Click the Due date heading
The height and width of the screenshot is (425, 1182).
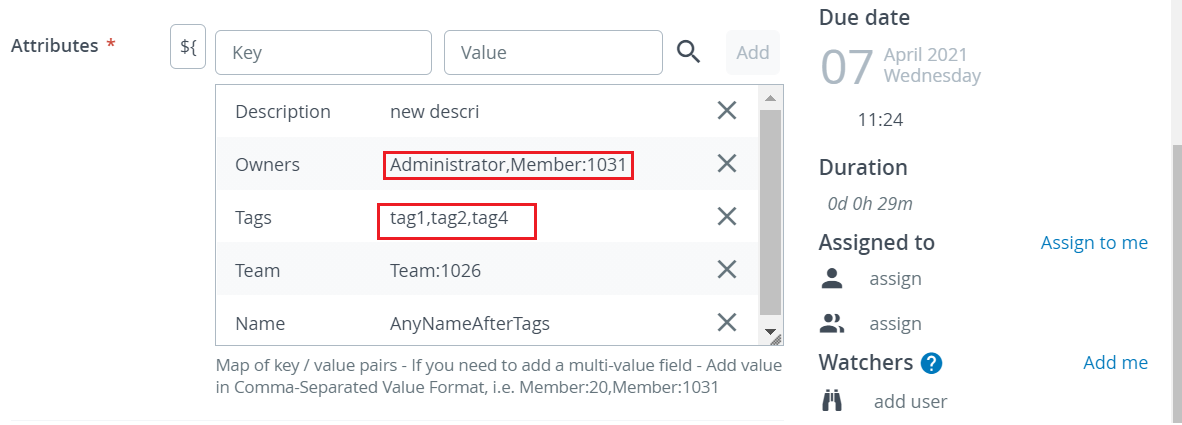[x=864, y=17]
